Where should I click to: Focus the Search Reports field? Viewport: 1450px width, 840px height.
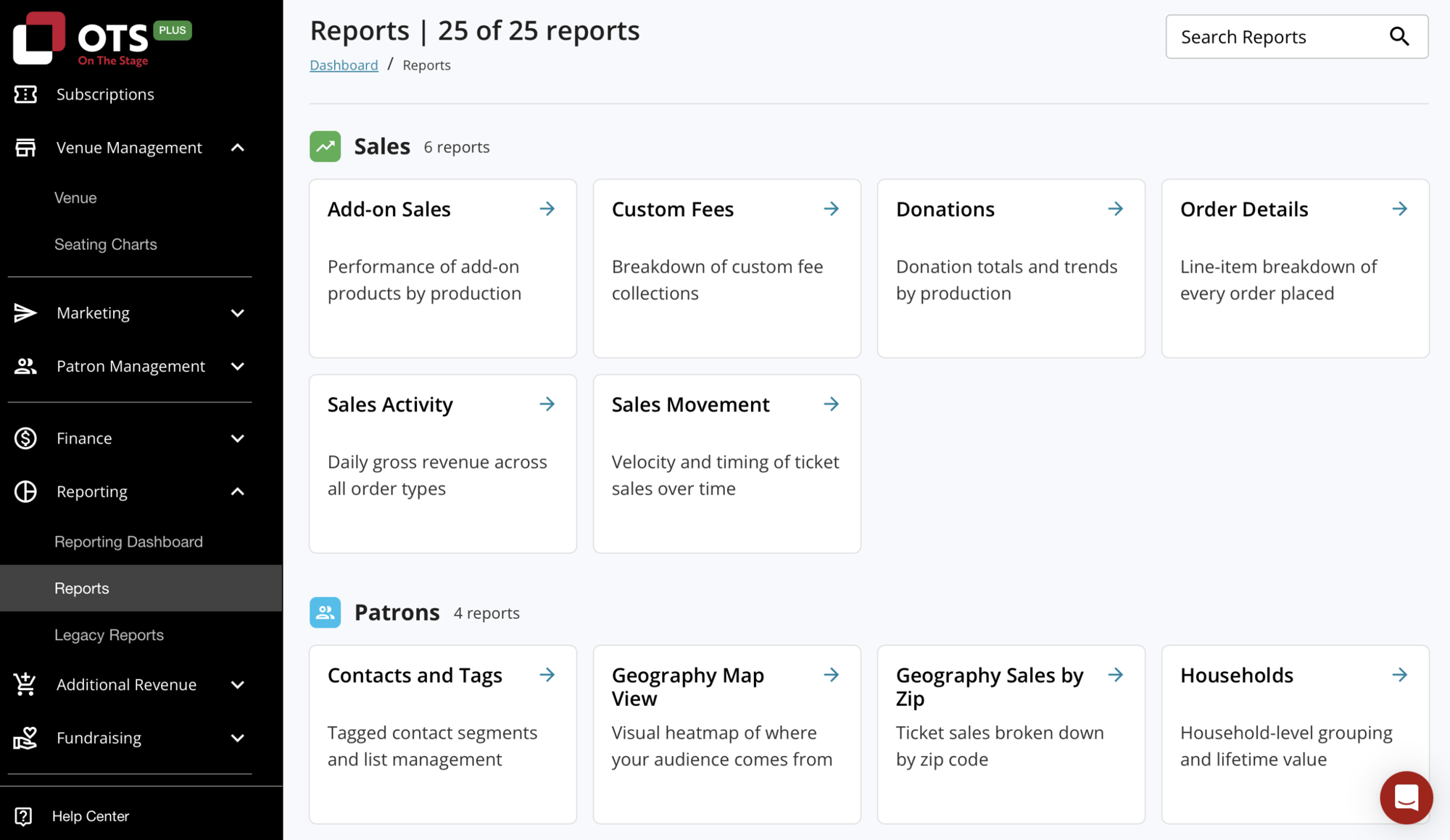click(1297, 36)
